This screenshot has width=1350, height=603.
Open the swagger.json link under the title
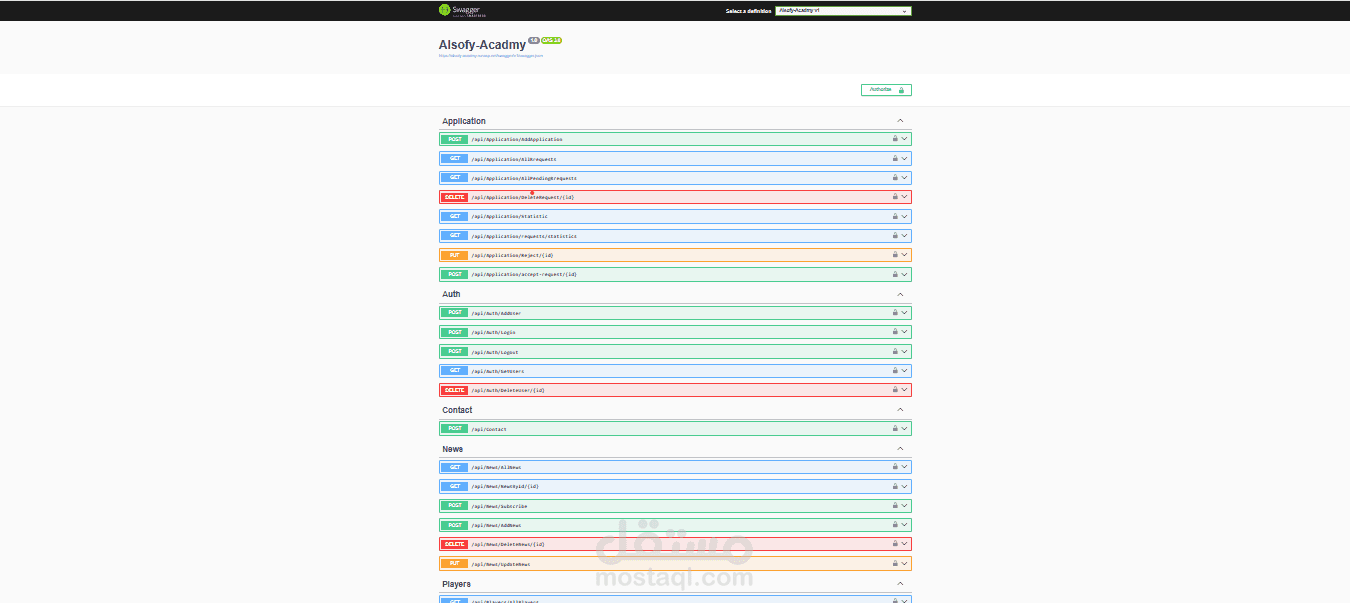pos(490,56)
